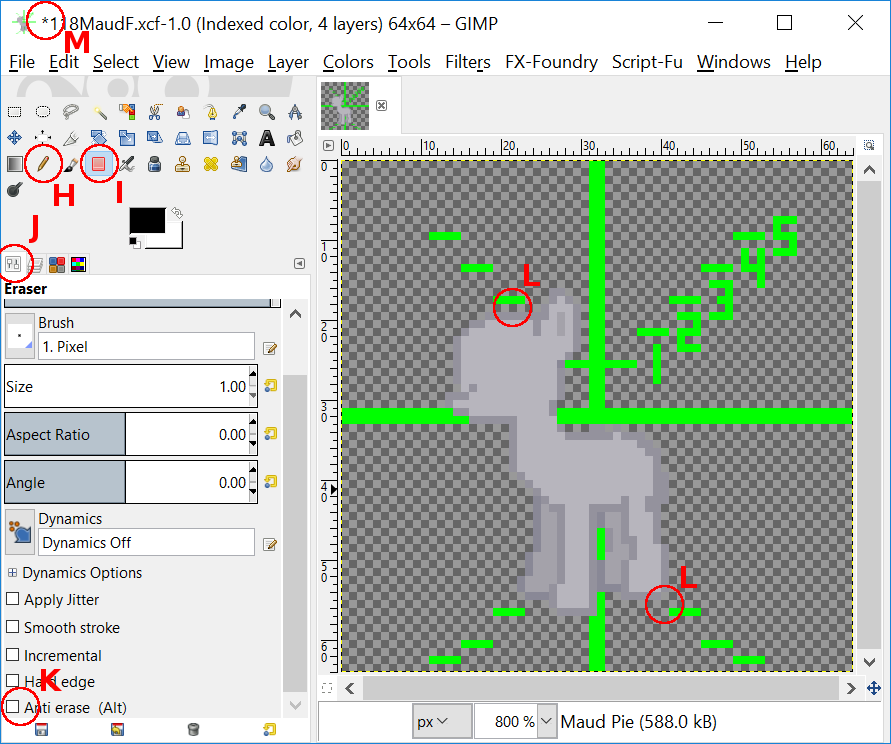
Task: Open the Filters menu
Action: click(x=468, y=62)
